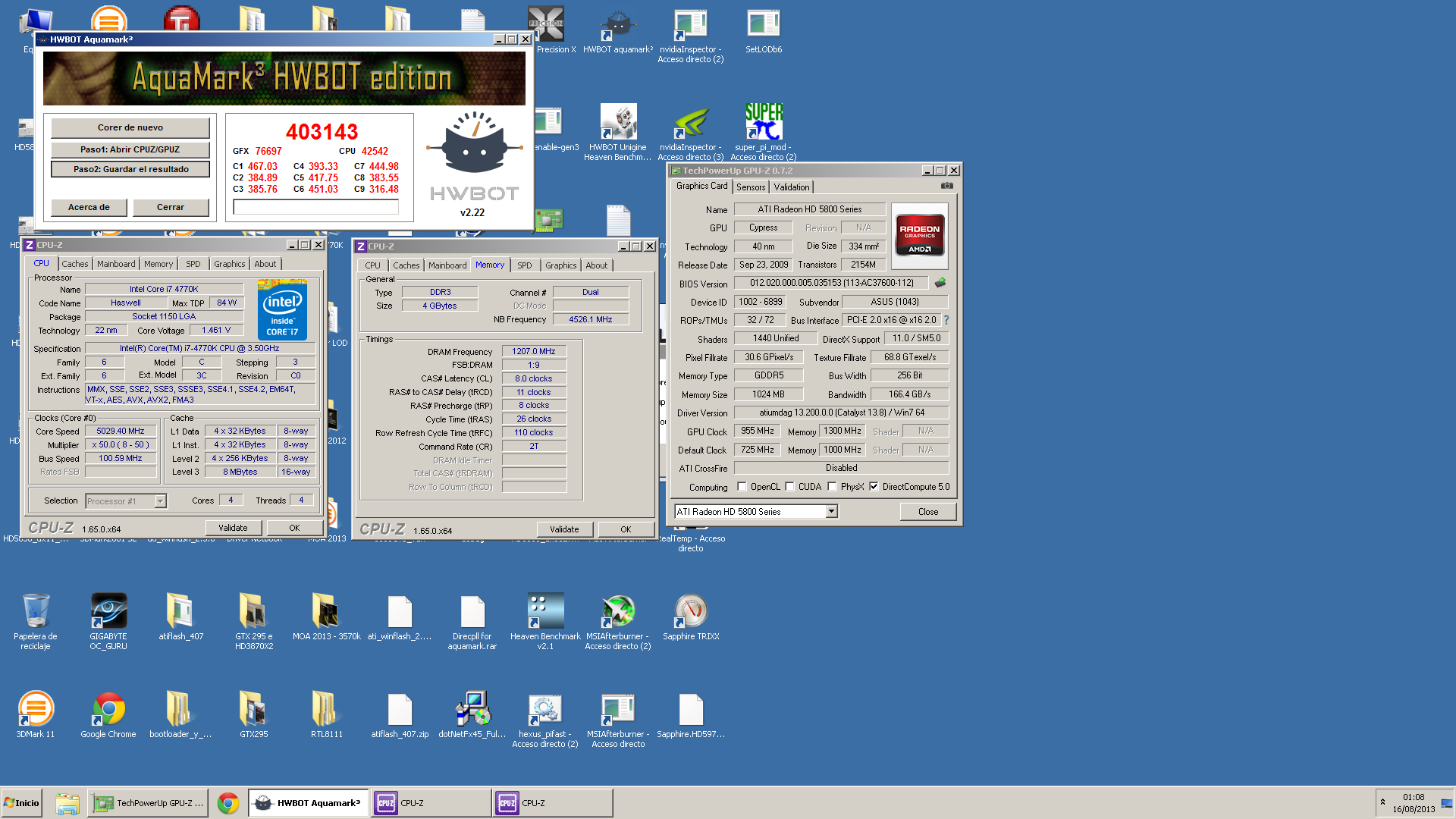Open Mainboard tab in left CPU-Z

click(x=116, y=264)
